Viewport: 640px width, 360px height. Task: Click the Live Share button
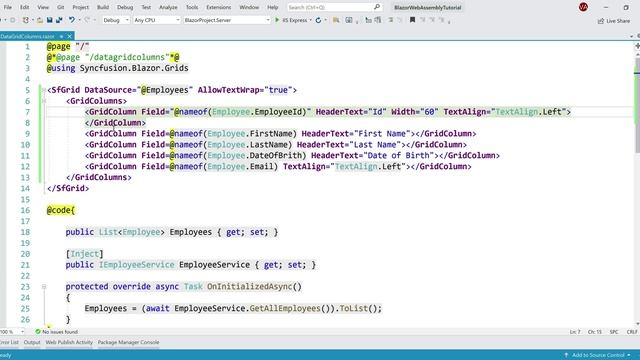click(x=613, y=21)
